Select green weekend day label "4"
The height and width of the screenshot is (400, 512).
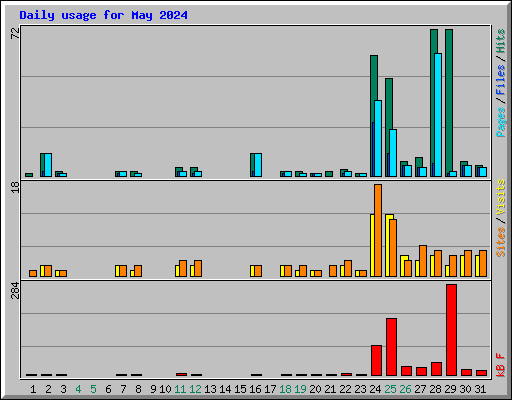[78, 389]
